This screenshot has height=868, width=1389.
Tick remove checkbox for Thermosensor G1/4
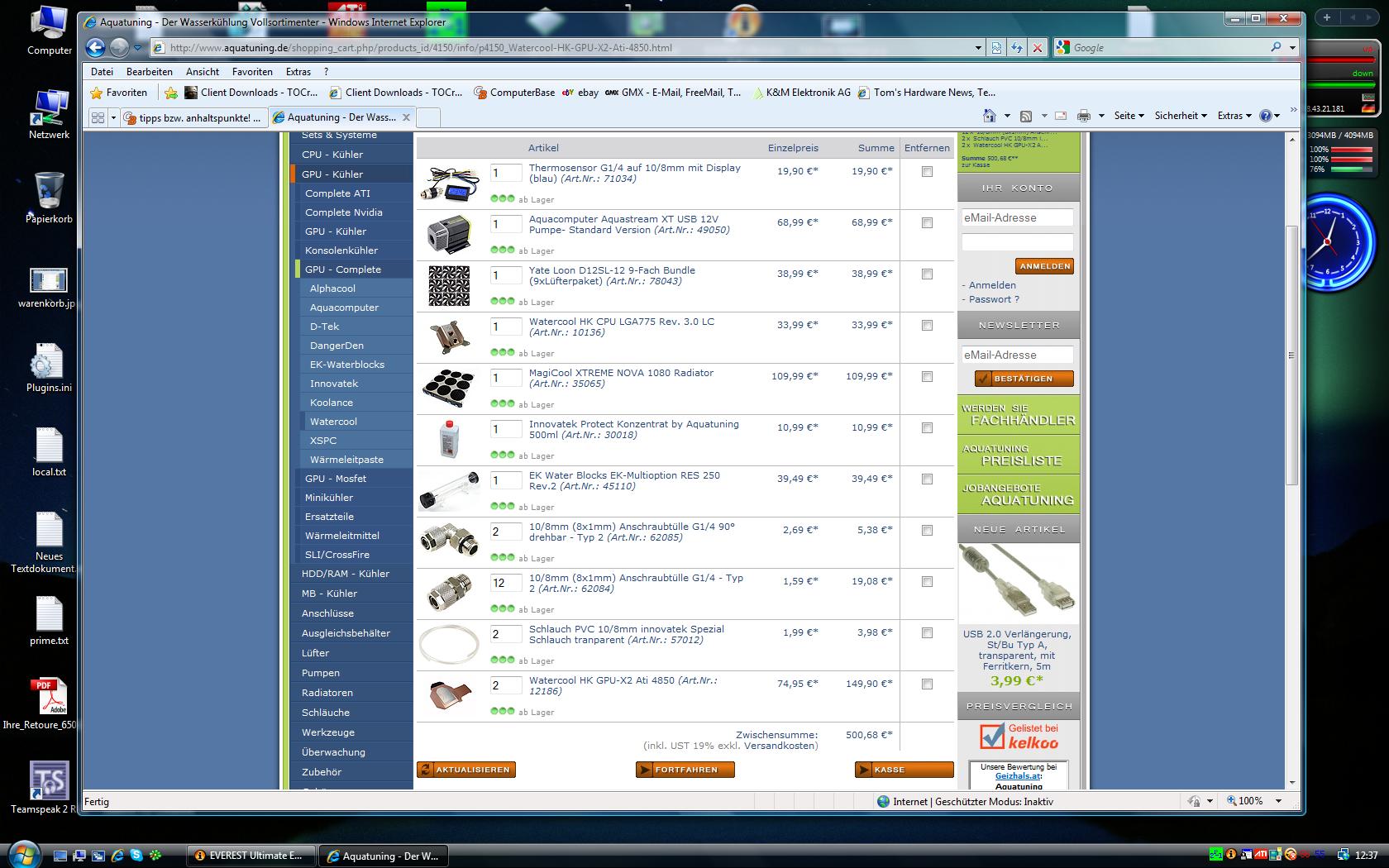(x=927, y=172)
